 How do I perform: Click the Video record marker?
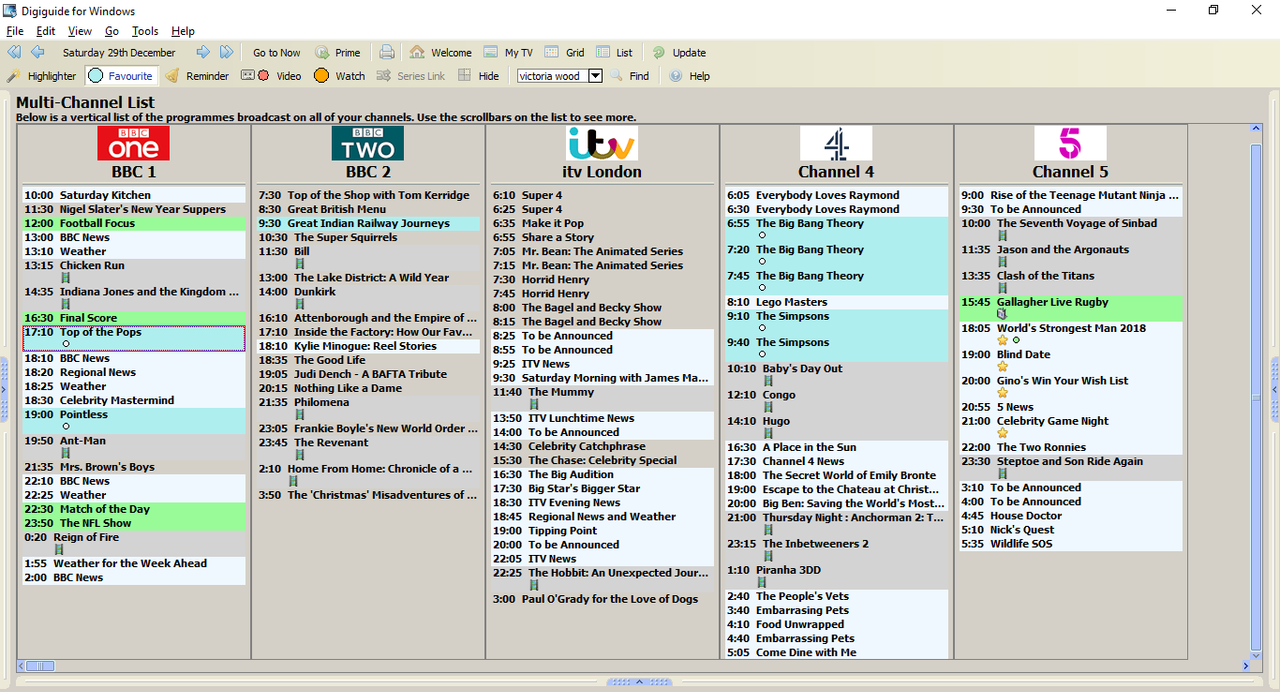[271, 76]
